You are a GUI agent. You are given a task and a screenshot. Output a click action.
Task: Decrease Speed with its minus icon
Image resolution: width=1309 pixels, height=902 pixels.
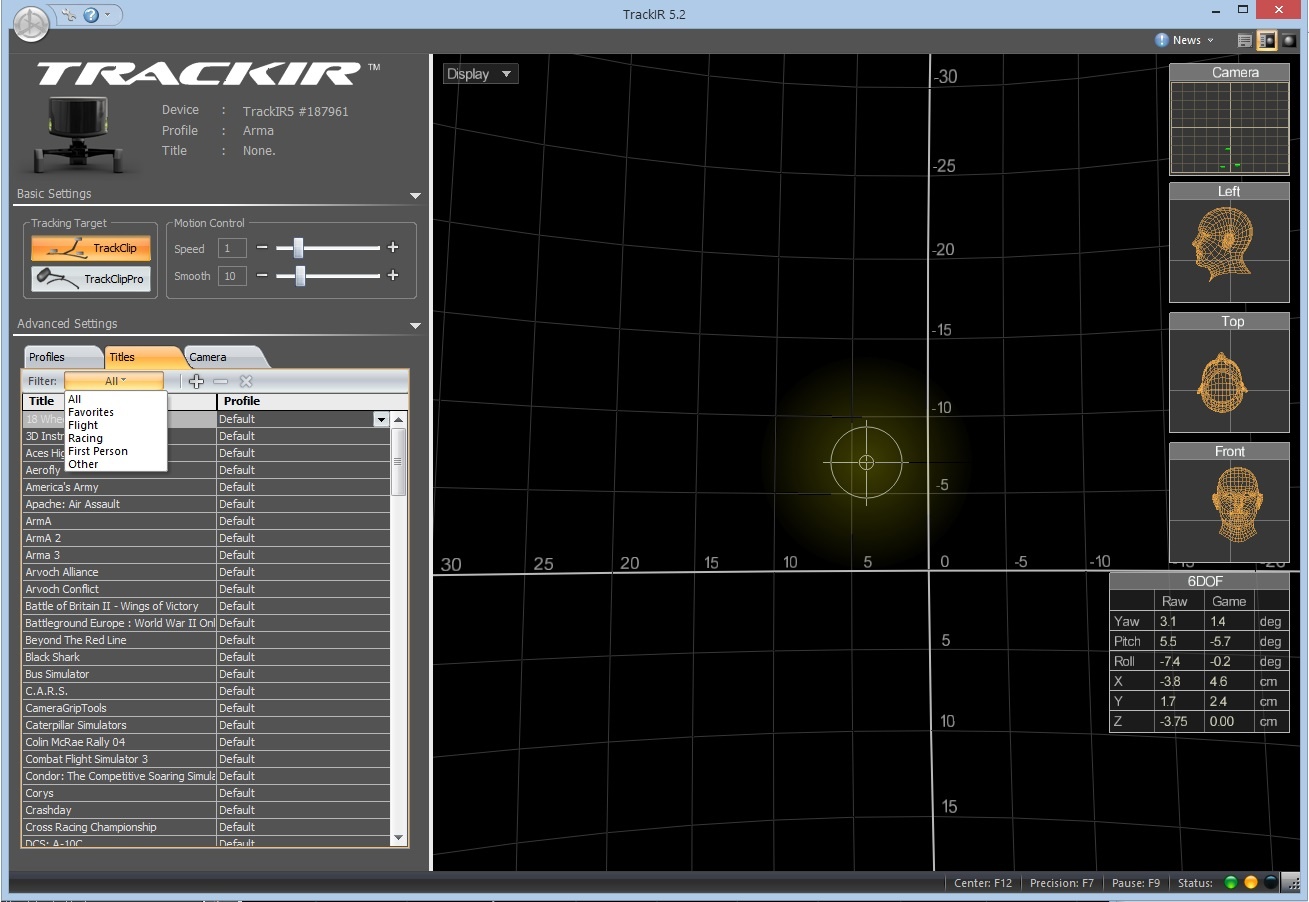pyautogui.click(x=262, y=248)
